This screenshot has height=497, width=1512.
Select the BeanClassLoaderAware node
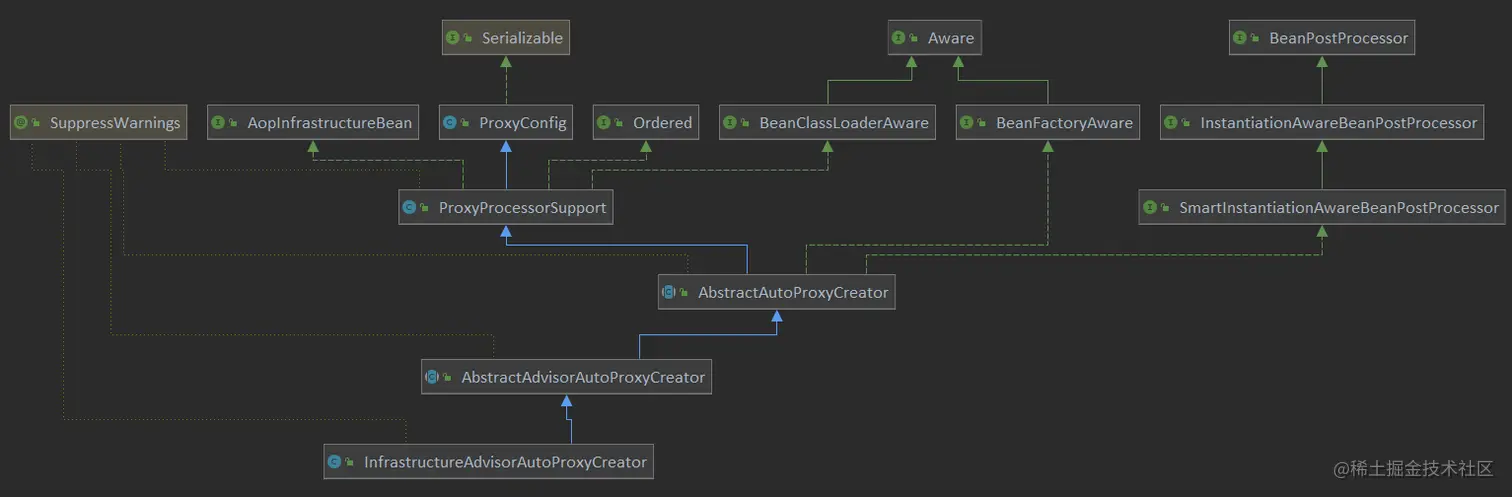pos(828,123)
